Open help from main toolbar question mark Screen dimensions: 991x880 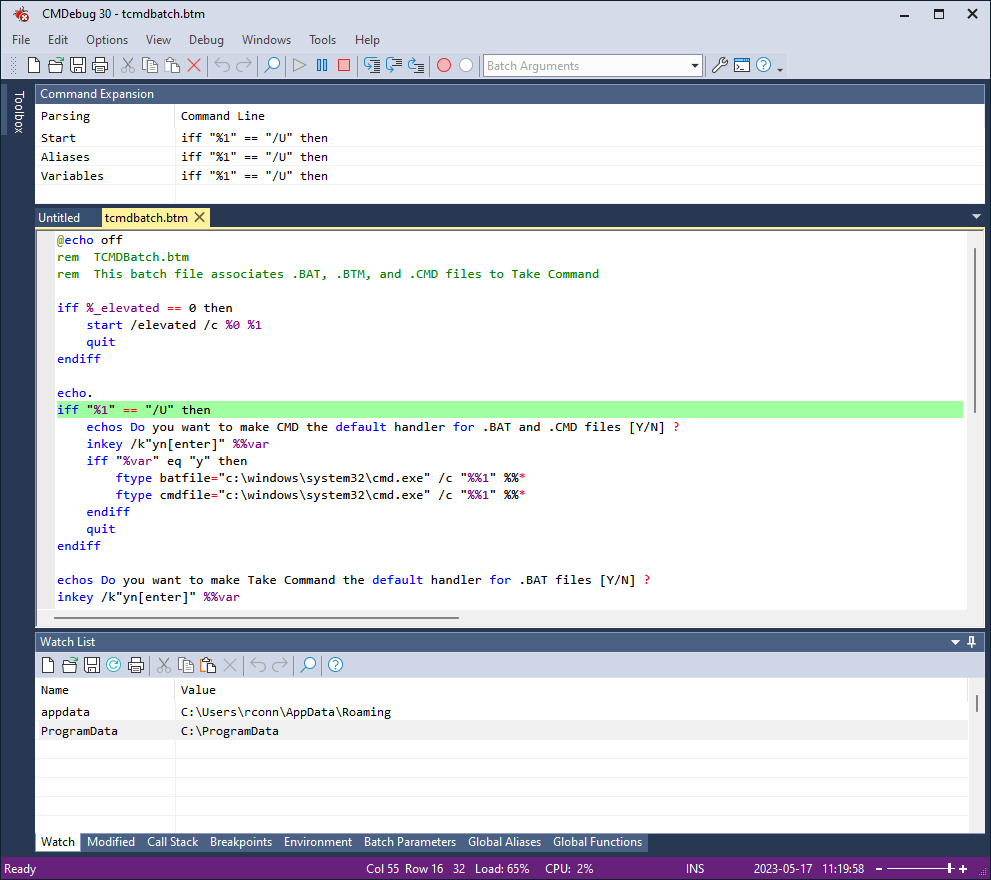(763, 65)
